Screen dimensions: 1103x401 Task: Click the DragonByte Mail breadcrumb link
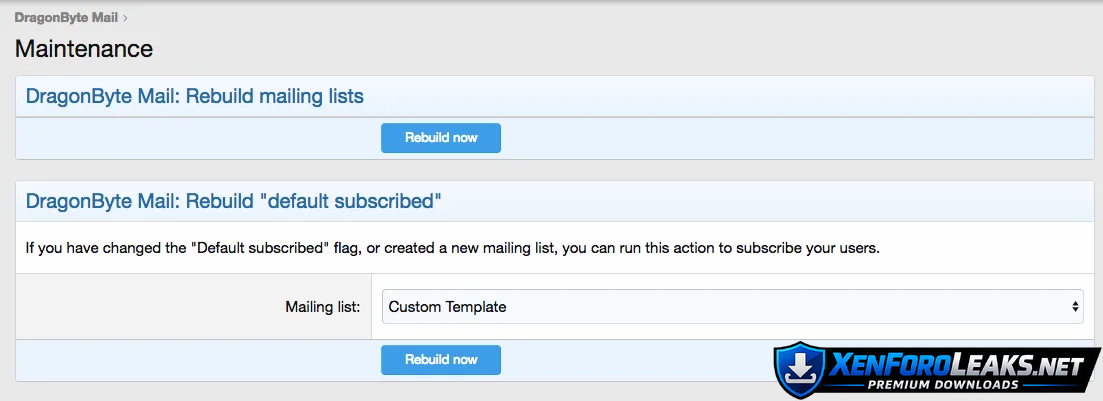pos(66,17)
